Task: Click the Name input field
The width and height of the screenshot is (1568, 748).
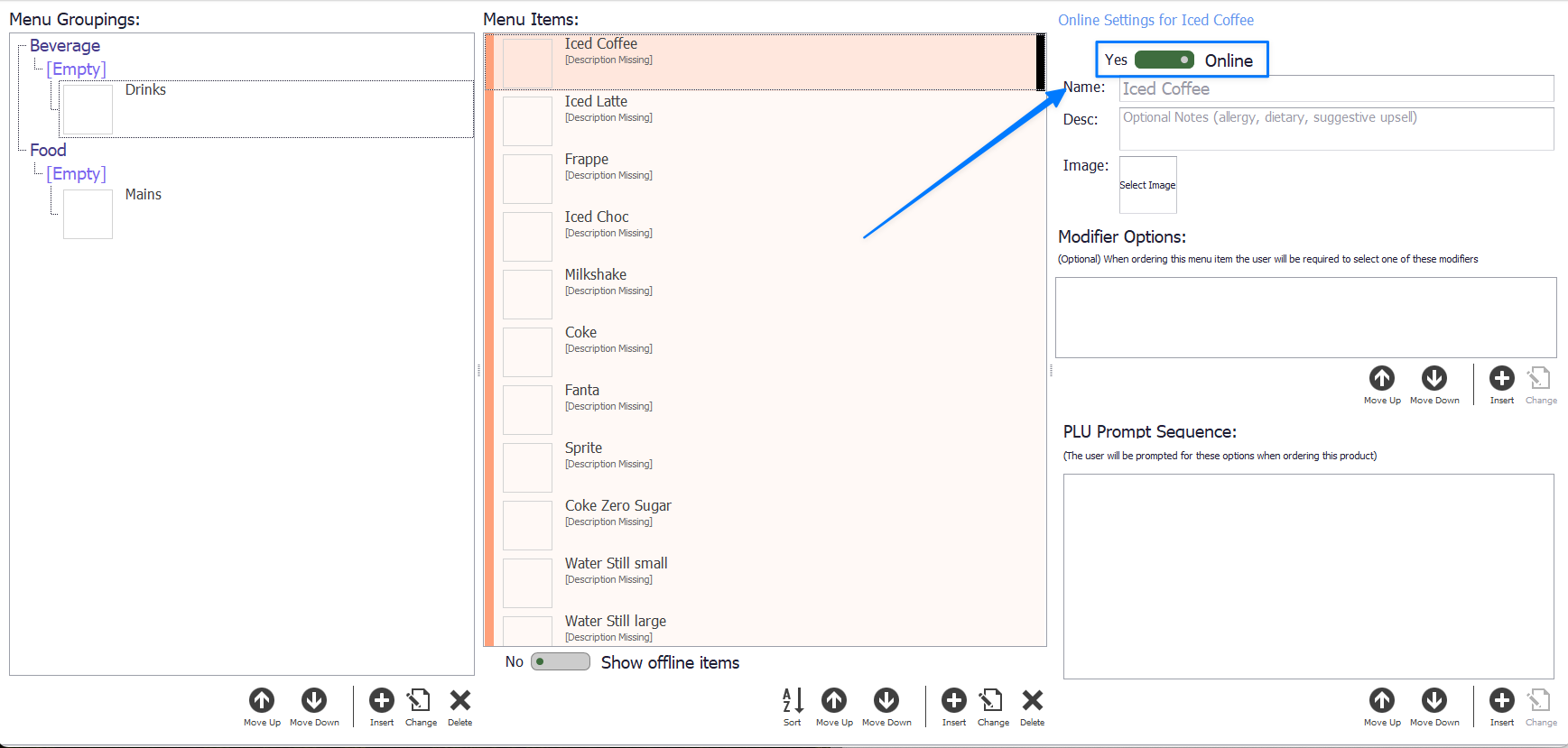Action: click(1336, 88)
